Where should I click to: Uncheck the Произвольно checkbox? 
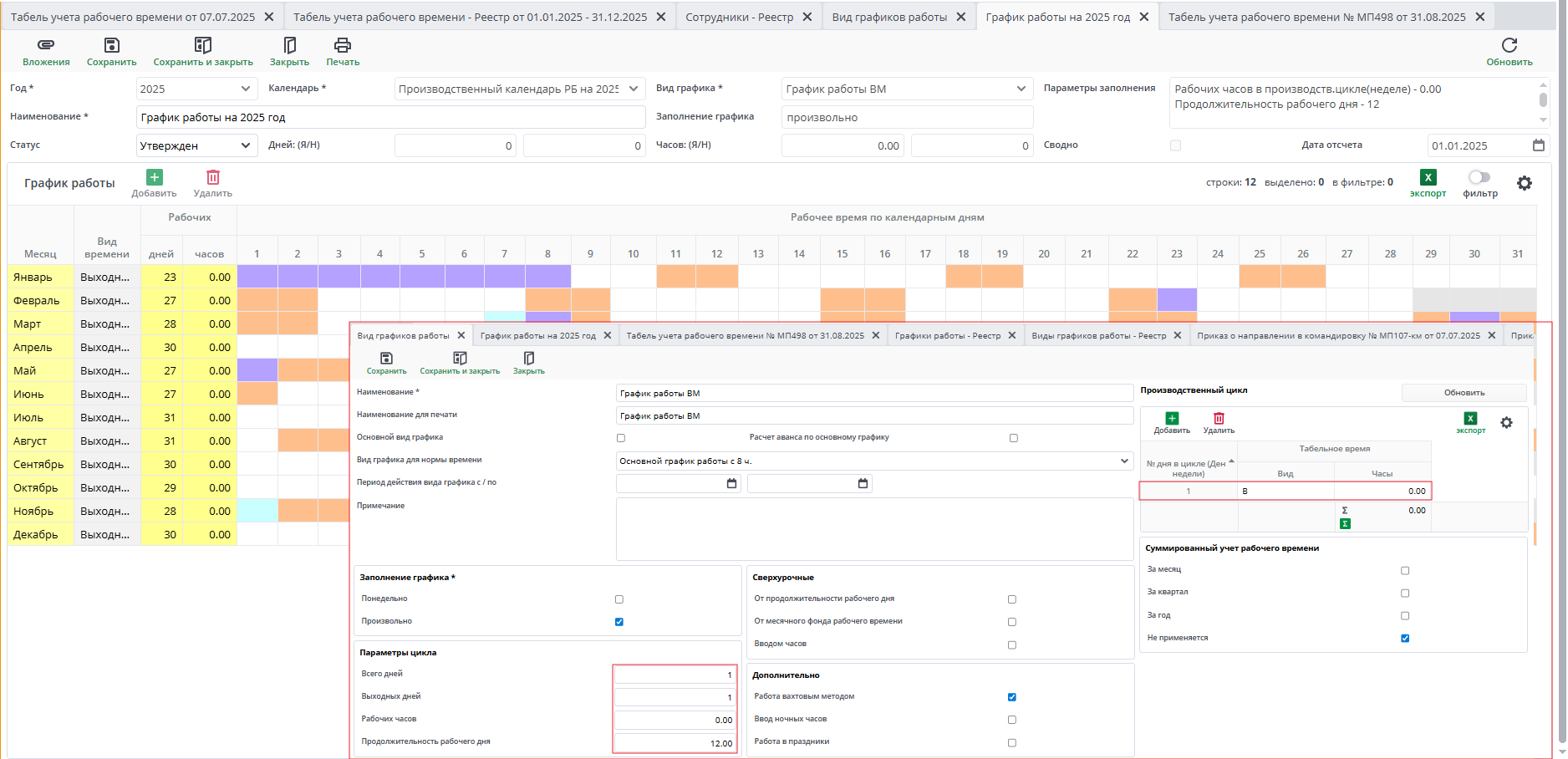tap(619, 622)
